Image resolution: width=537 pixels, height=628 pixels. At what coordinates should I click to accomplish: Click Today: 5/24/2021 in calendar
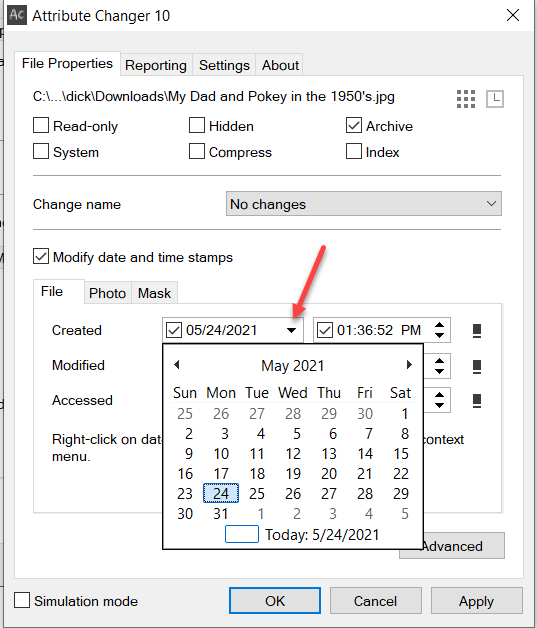point(322,535)
